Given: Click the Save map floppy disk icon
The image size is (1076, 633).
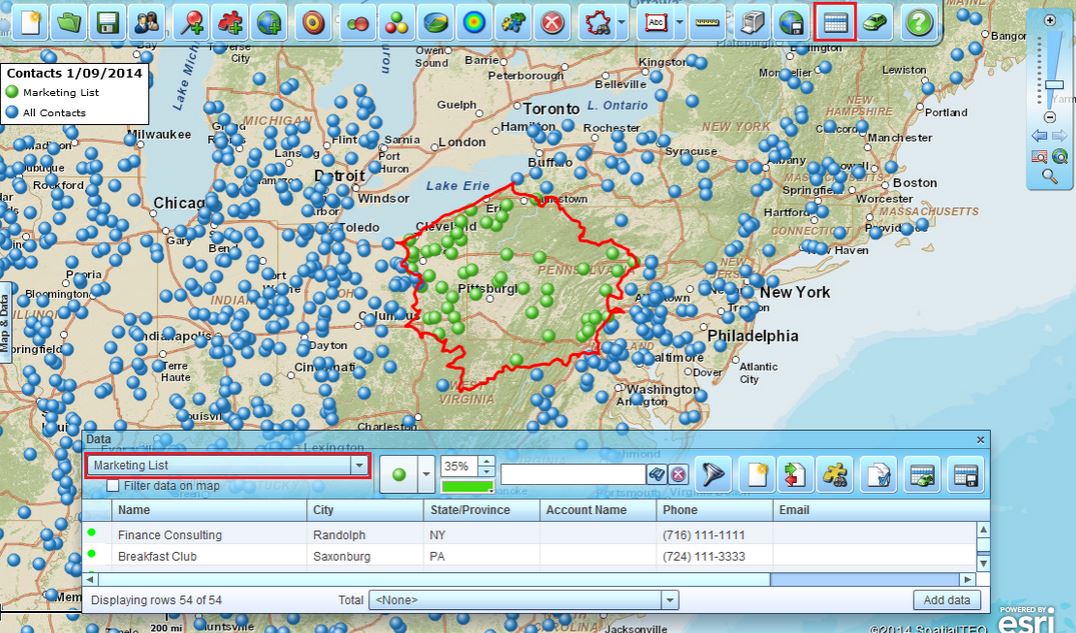Looking at the screenshot, I should click(x=106, y=23).
